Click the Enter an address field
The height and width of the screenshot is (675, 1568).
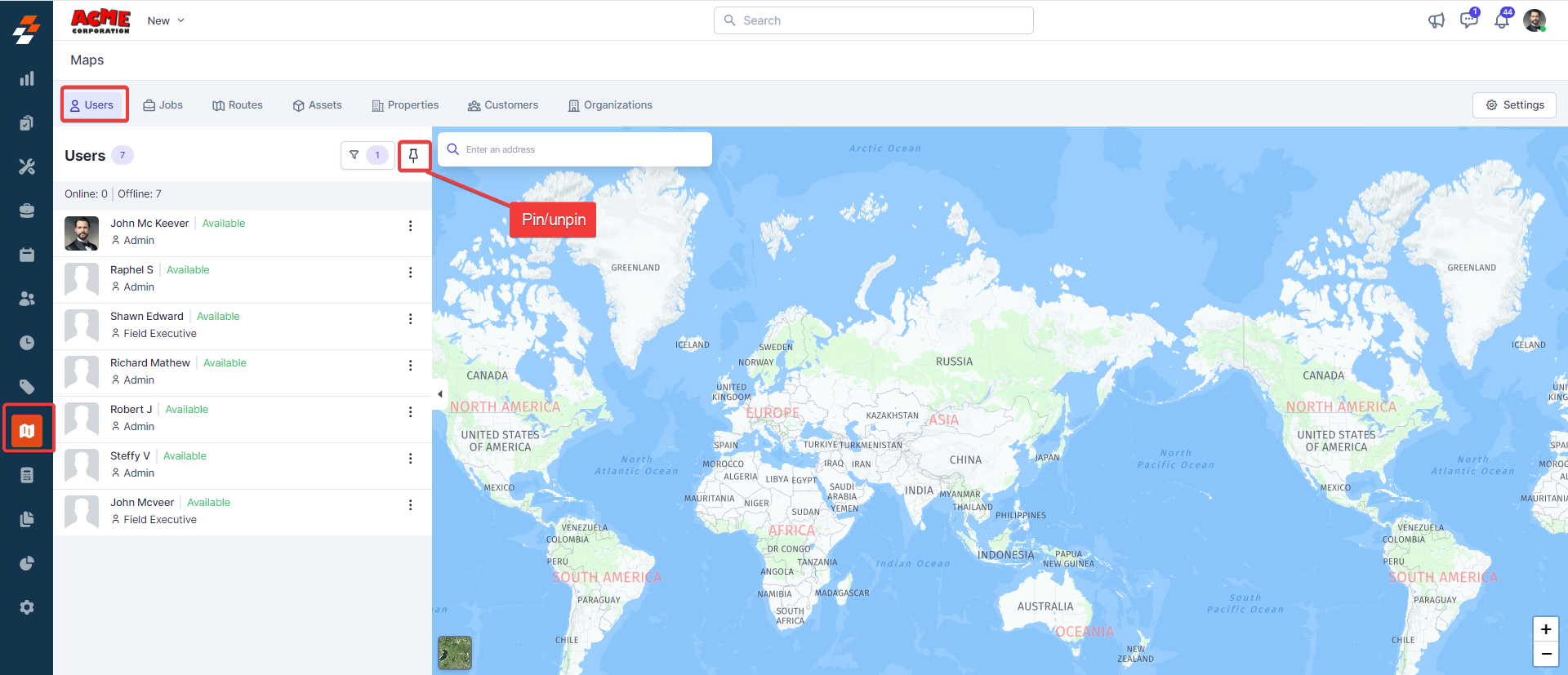[575, 149]
